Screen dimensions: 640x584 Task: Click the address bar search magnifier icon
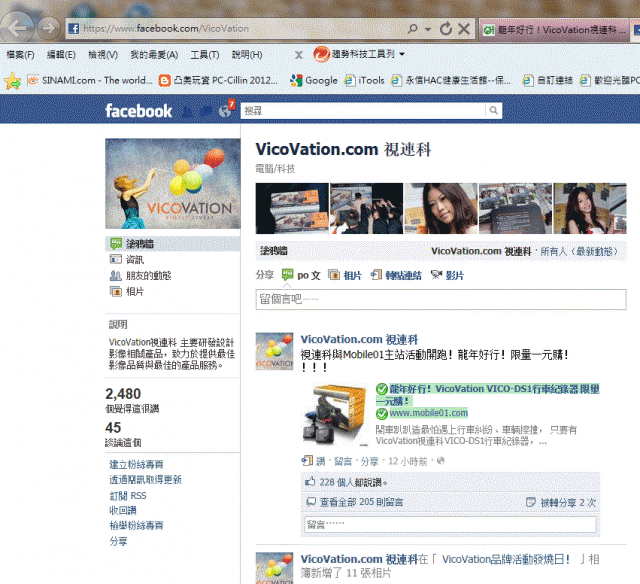tap(413, 29)
